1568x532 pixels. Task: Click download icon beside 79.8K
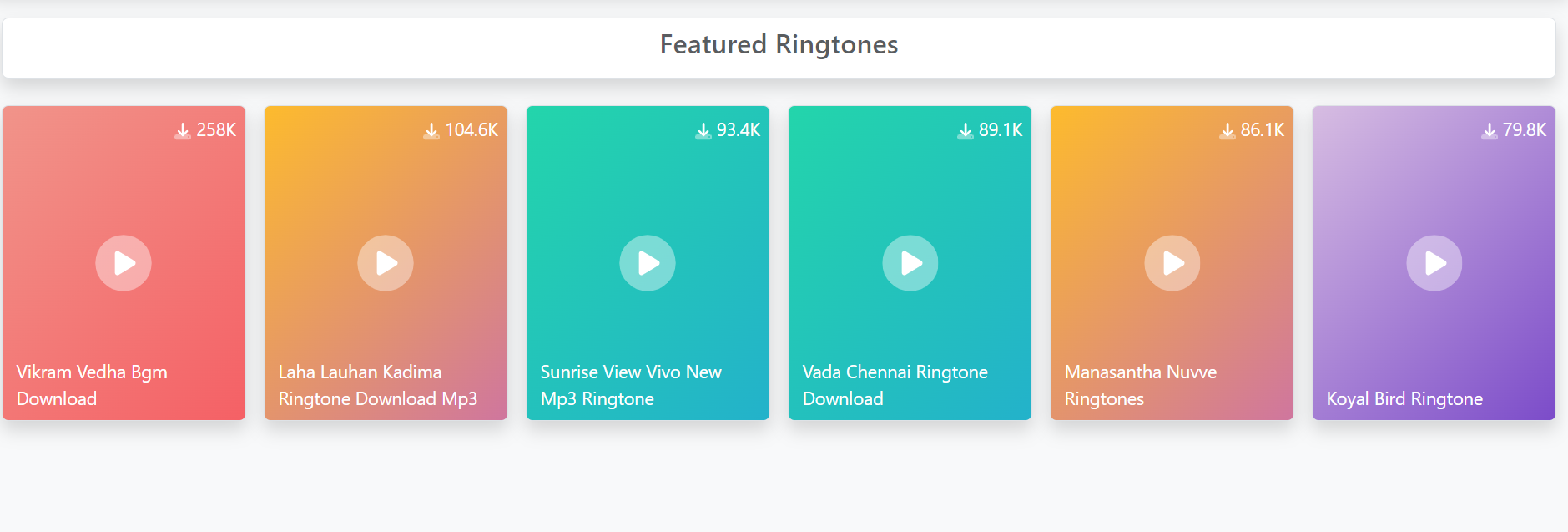point(1490,131)
